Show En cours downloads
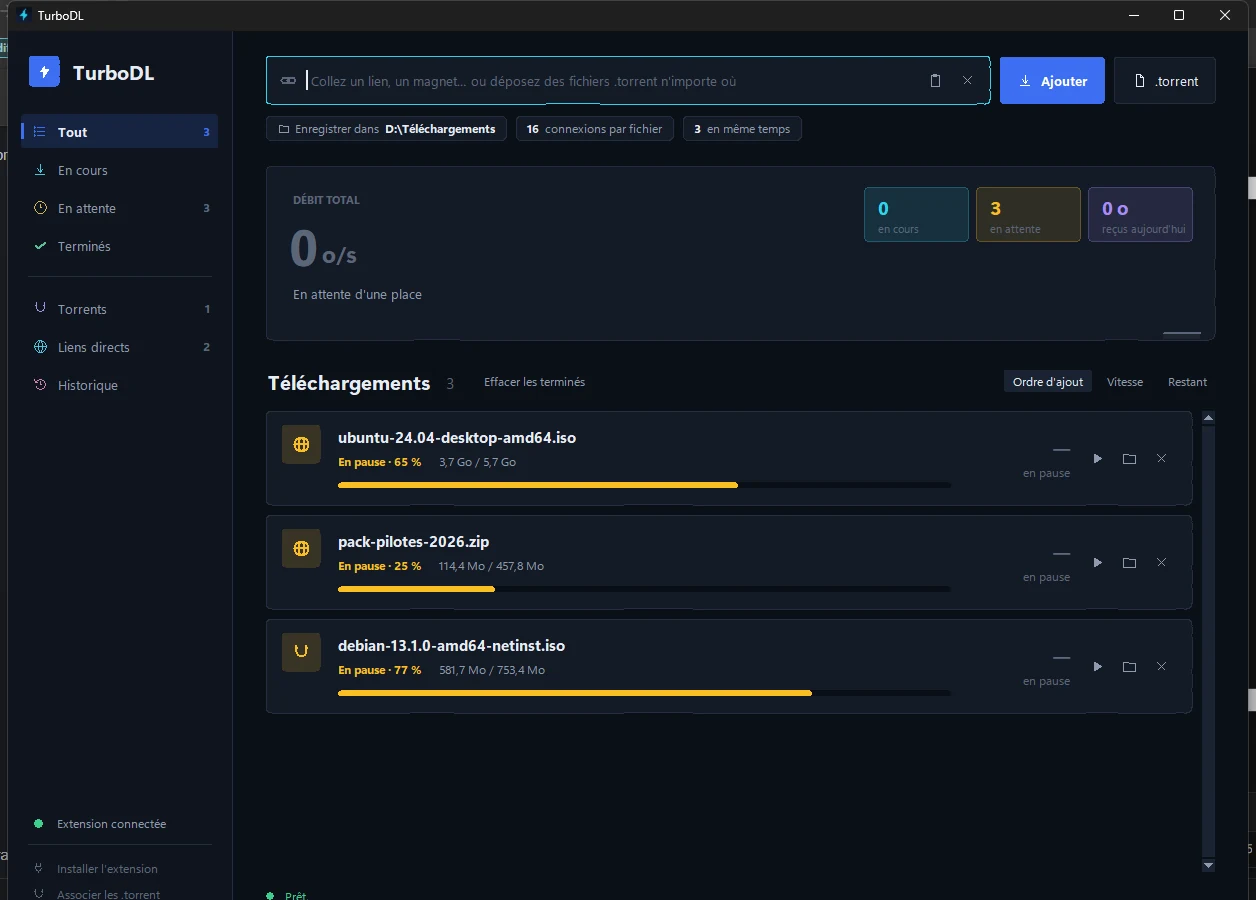The height and width of the screenshot is (900, 1256). [120, 170]
